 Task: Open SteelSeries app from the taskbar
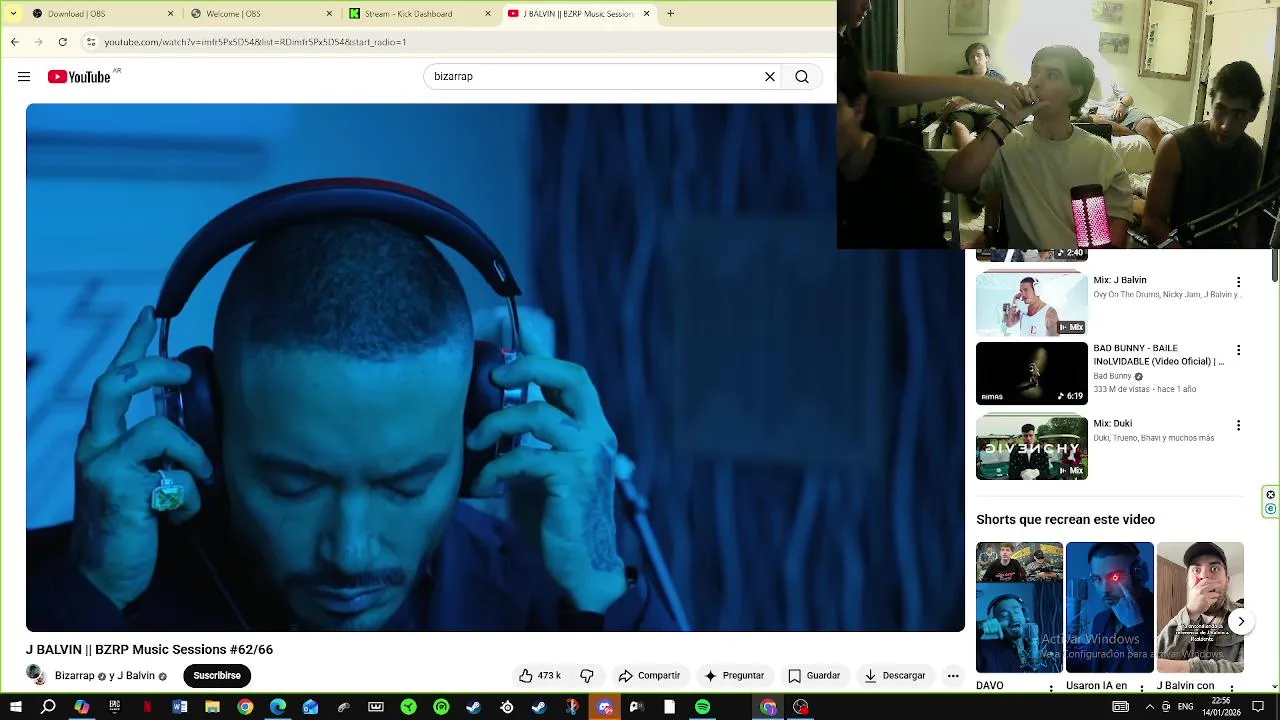pyautogui.click(x=507, y=707)
